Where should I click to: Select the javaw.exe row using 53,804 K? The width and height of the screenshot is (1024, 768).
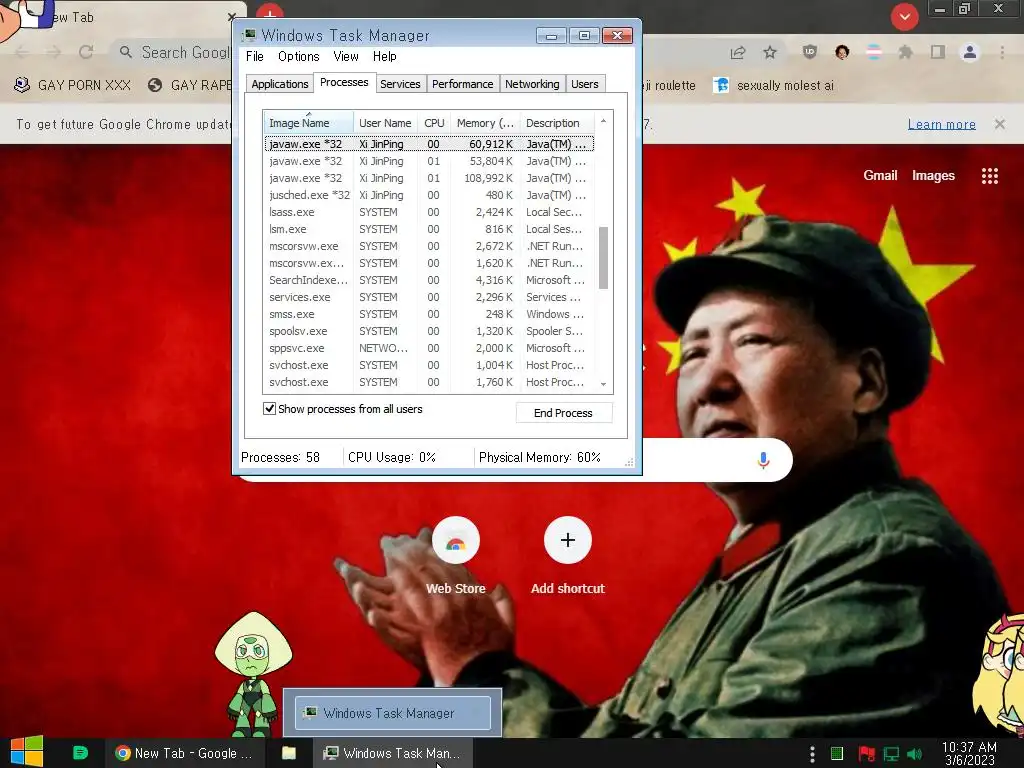coord(429,161)
